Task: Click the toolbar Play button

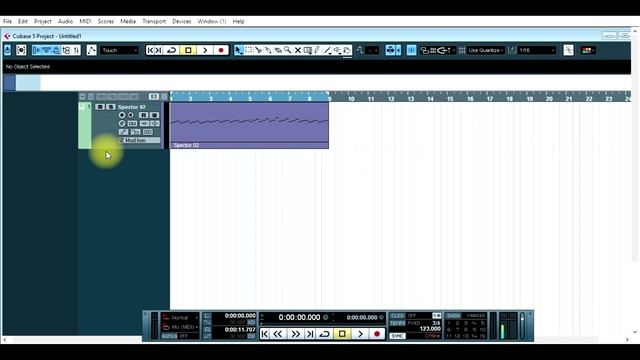Action: [205, 50]
